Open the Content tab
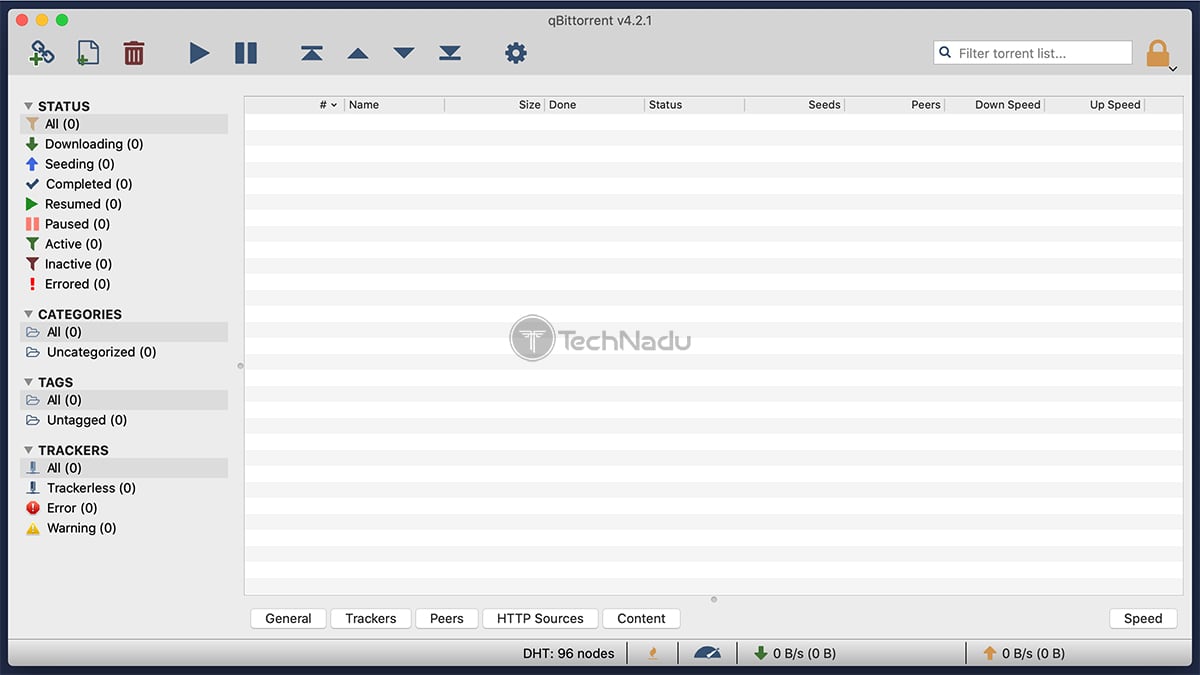 click(641, 619)
